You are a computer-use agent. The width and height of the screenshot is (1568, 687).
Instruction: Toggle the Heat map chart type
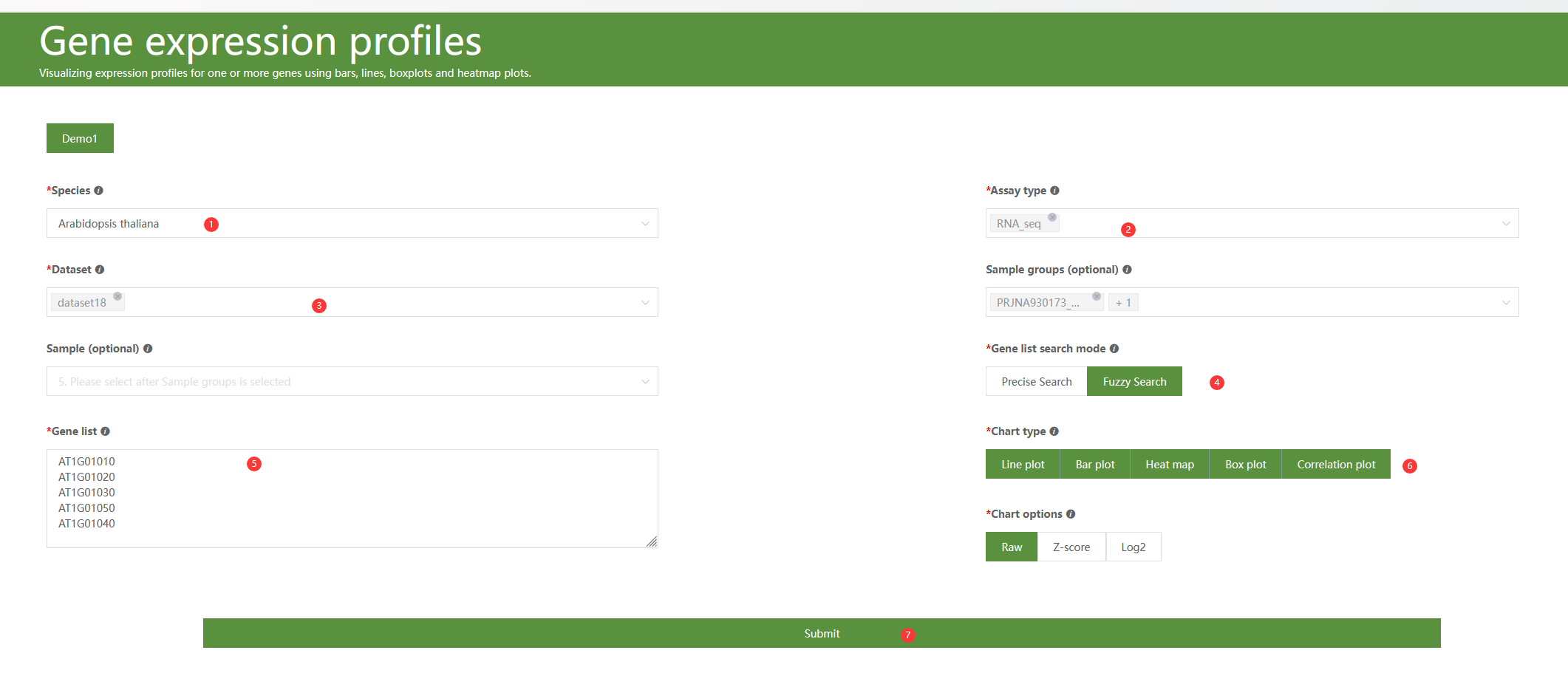(x=1170, y=464)
